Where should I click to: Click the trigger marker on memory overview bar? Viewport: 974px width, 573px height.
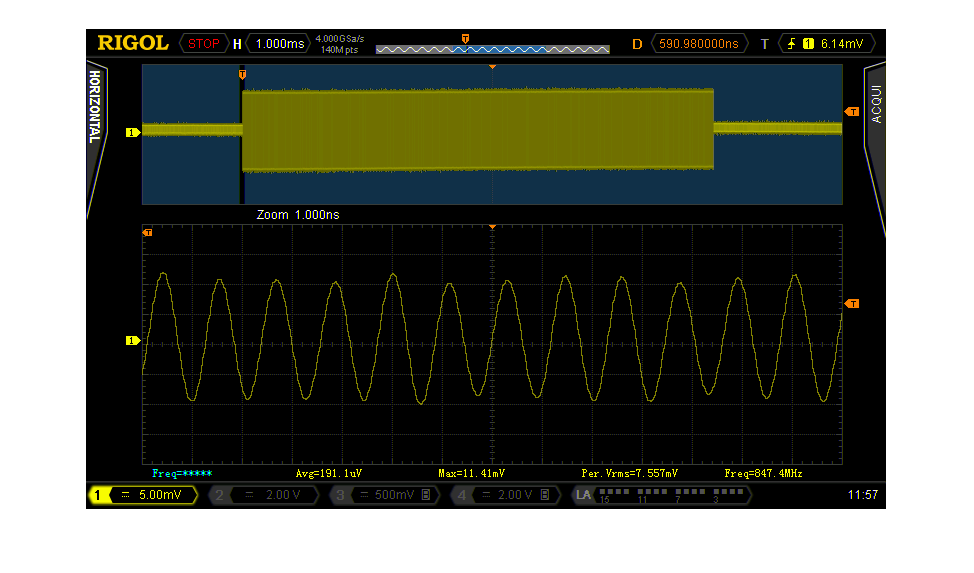(465, 39)
